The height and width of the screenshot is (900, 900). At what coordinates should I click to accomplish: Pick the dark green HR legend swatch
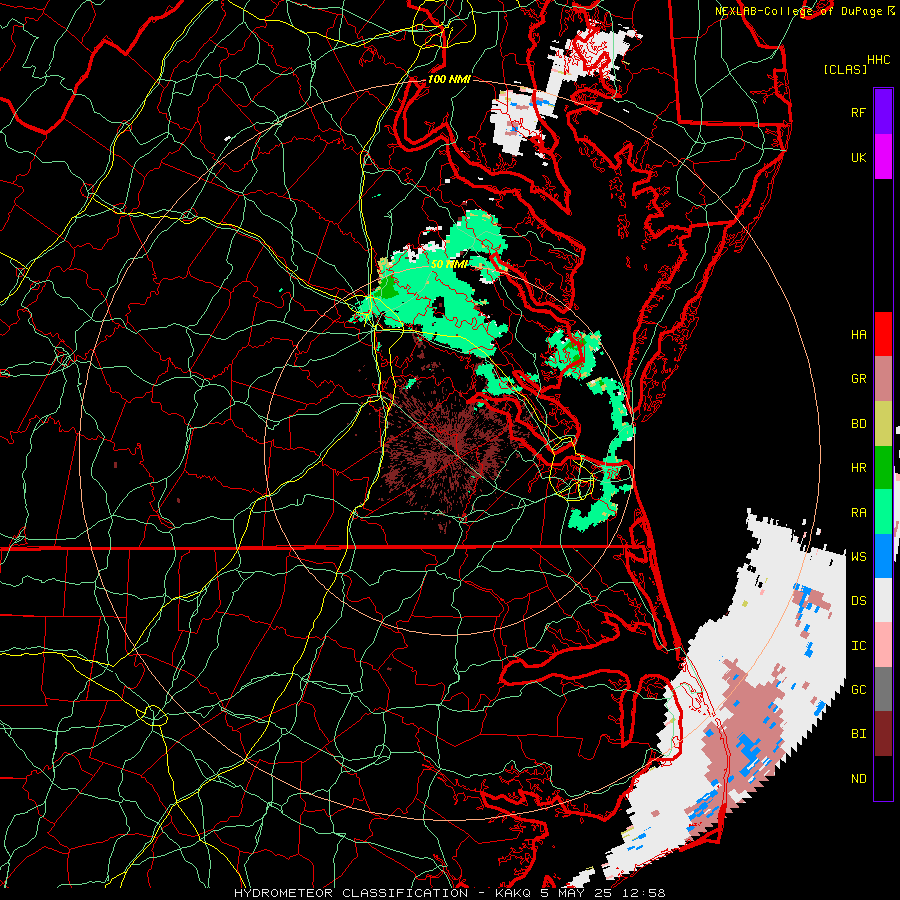(x=883, y=468)
